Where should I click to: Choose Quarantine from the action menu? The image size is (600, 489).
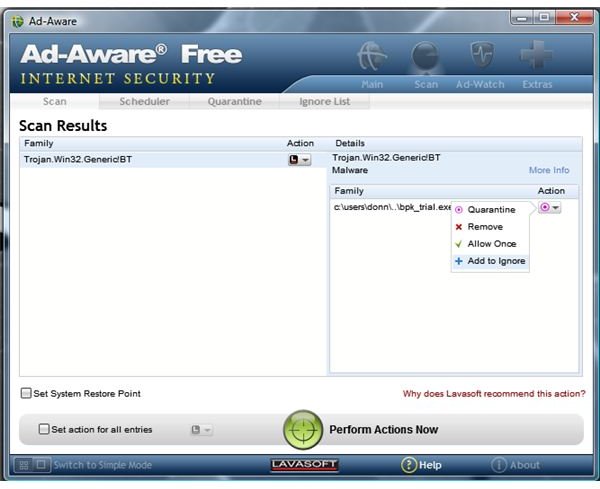click(491, 210)
